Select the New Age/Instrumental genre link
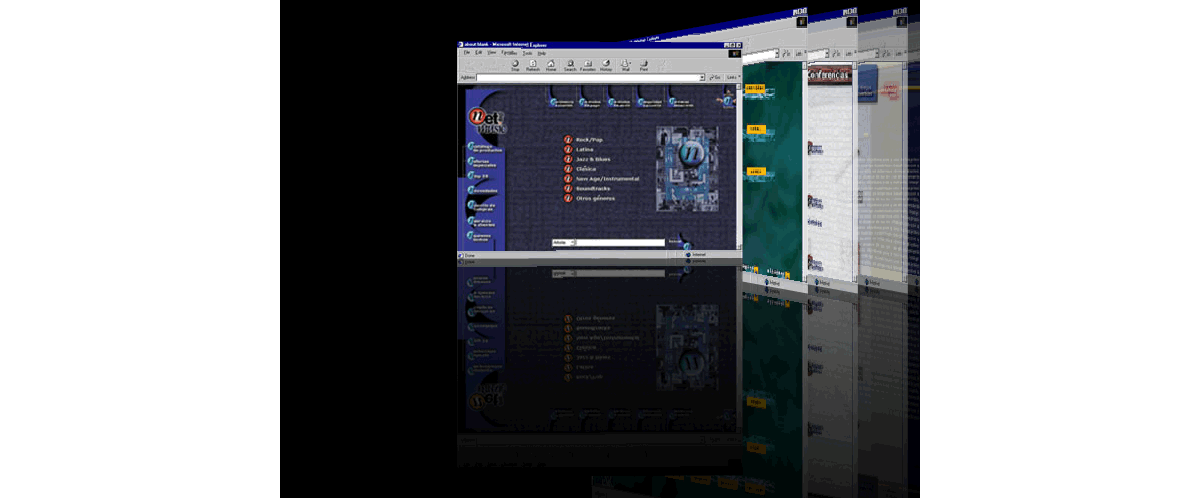This screenshot has height=500, width=1200. pos(607,179)
